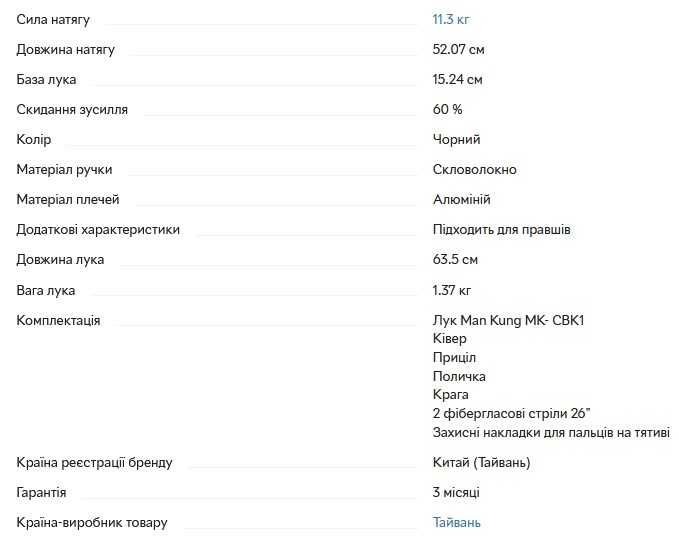679x540 pixels.
Task: Open the Тайвань country-of-manufacture link
Action: (x=456, y=522)
